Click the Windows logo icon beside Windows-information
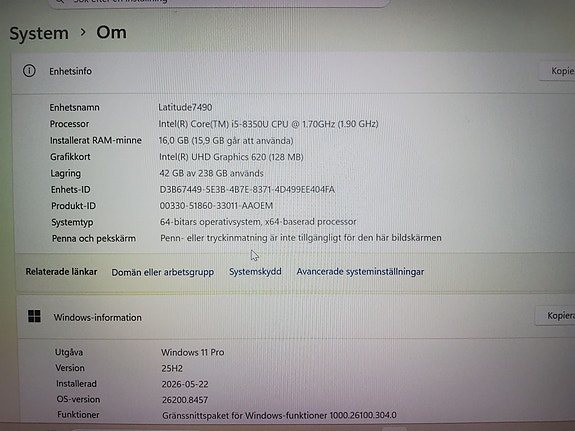The height and width of the screenshot is (431, 575). [34, 316]
